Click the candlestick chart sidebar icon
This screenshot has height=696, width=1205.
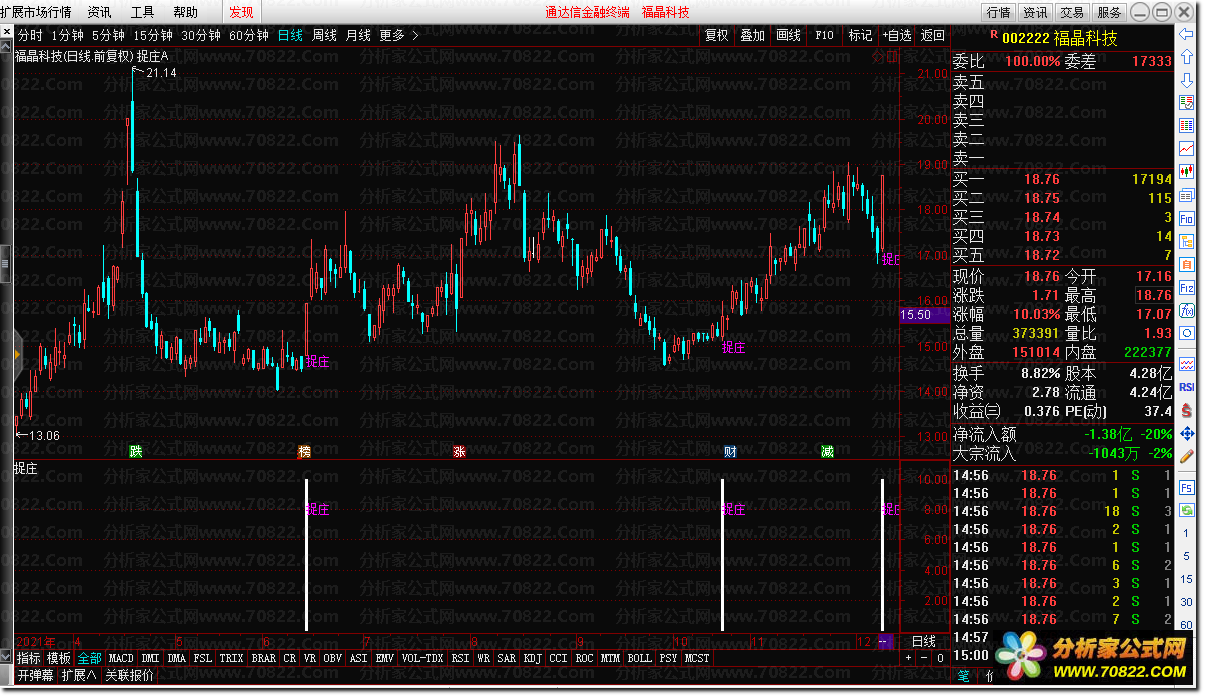(1187, 171)
